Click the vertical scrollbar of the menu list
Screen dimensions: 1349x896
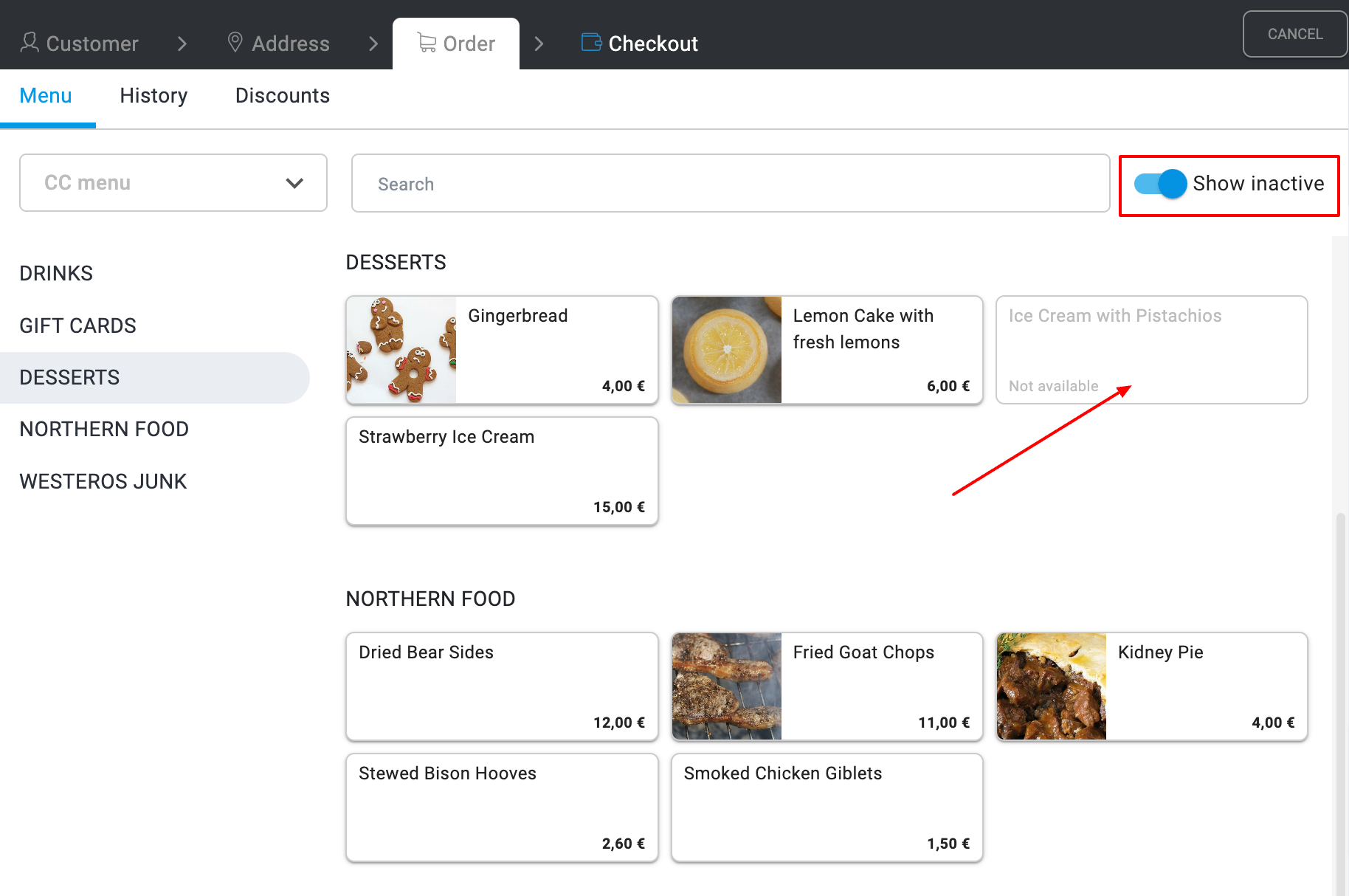tap(1340, 664)
